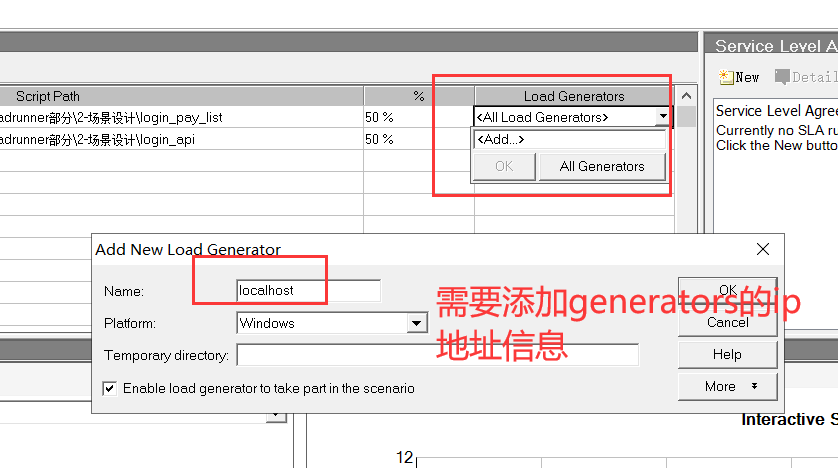Click the Script Path column header
Image resolution: width=838 pixels, height=468 pixels.
click(48, 96)
